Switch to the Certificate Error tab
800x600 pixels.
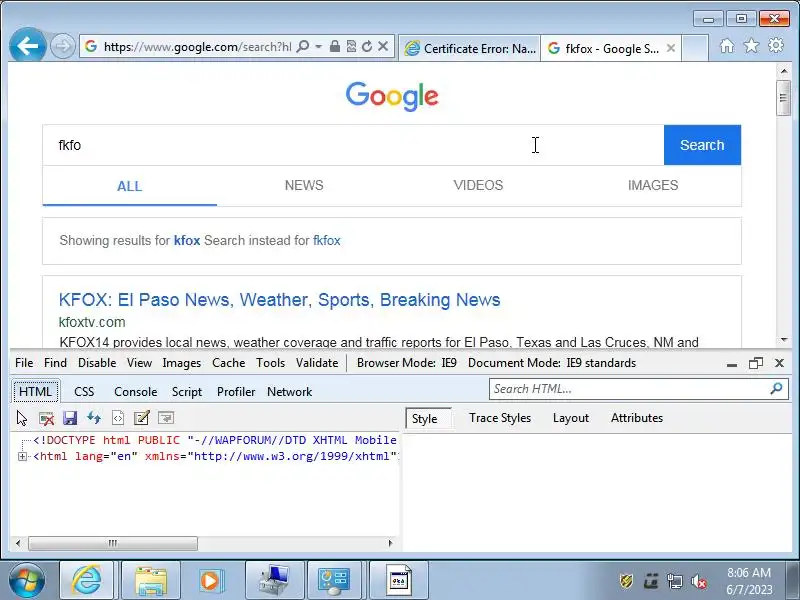(x=469, y=48)
